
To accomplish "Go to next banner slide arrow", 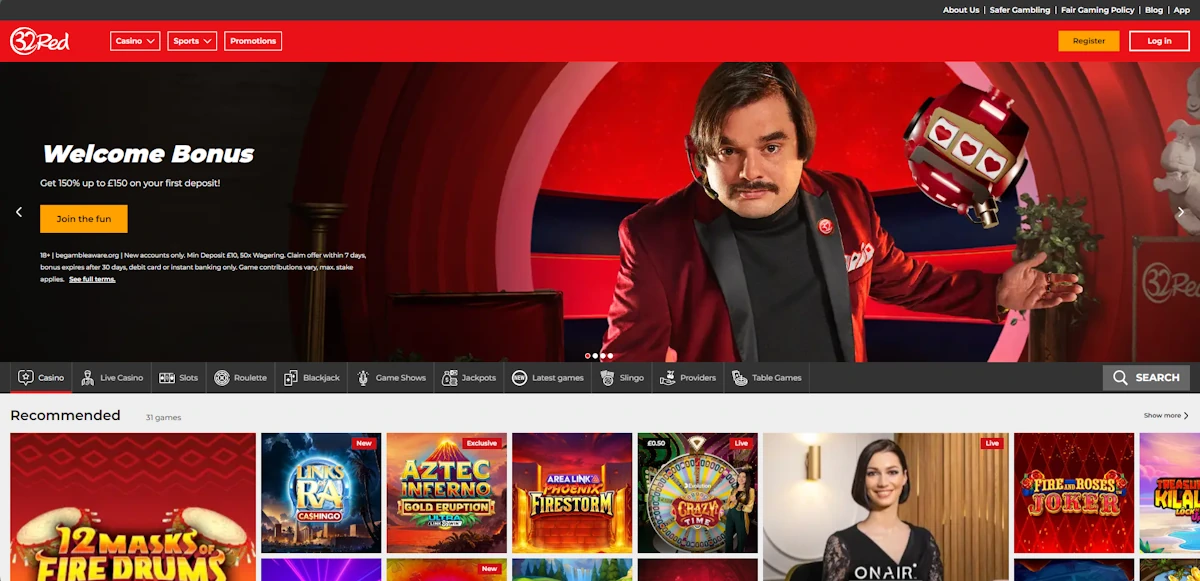I will point(1181,212).
